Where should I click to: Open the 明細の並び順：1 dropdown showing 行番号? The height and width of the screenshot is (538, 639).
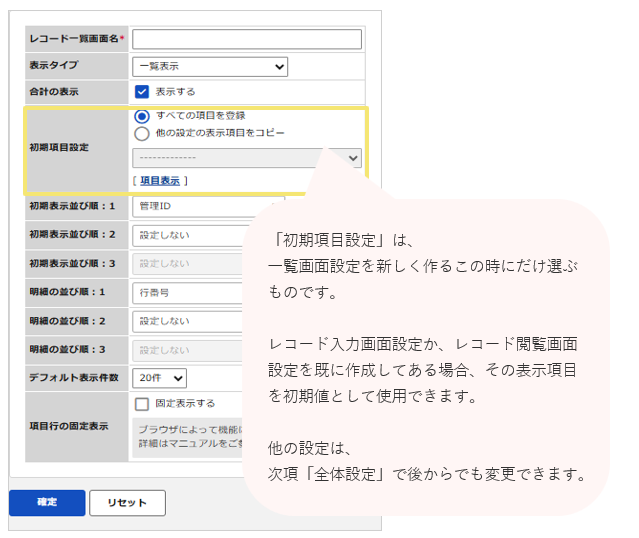pos(188,293)
